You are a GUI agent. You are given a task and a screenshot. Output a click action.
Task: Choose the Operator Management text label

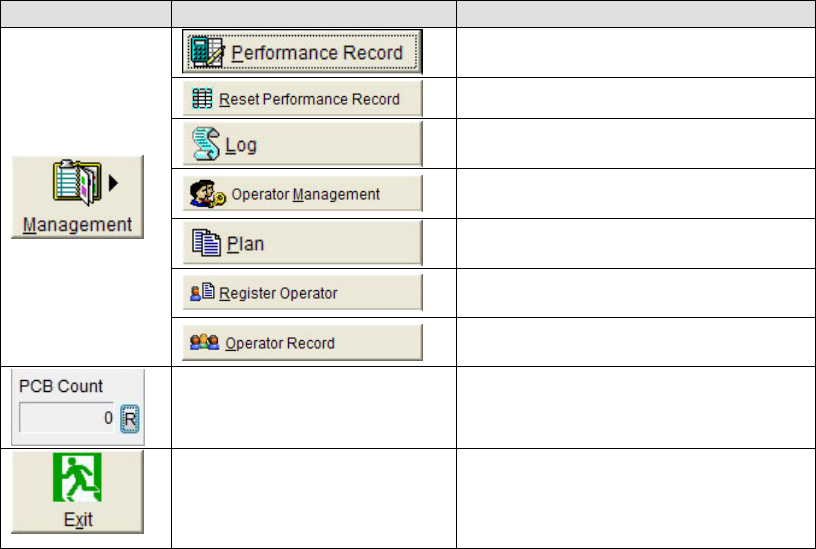(x=305, y=194)
